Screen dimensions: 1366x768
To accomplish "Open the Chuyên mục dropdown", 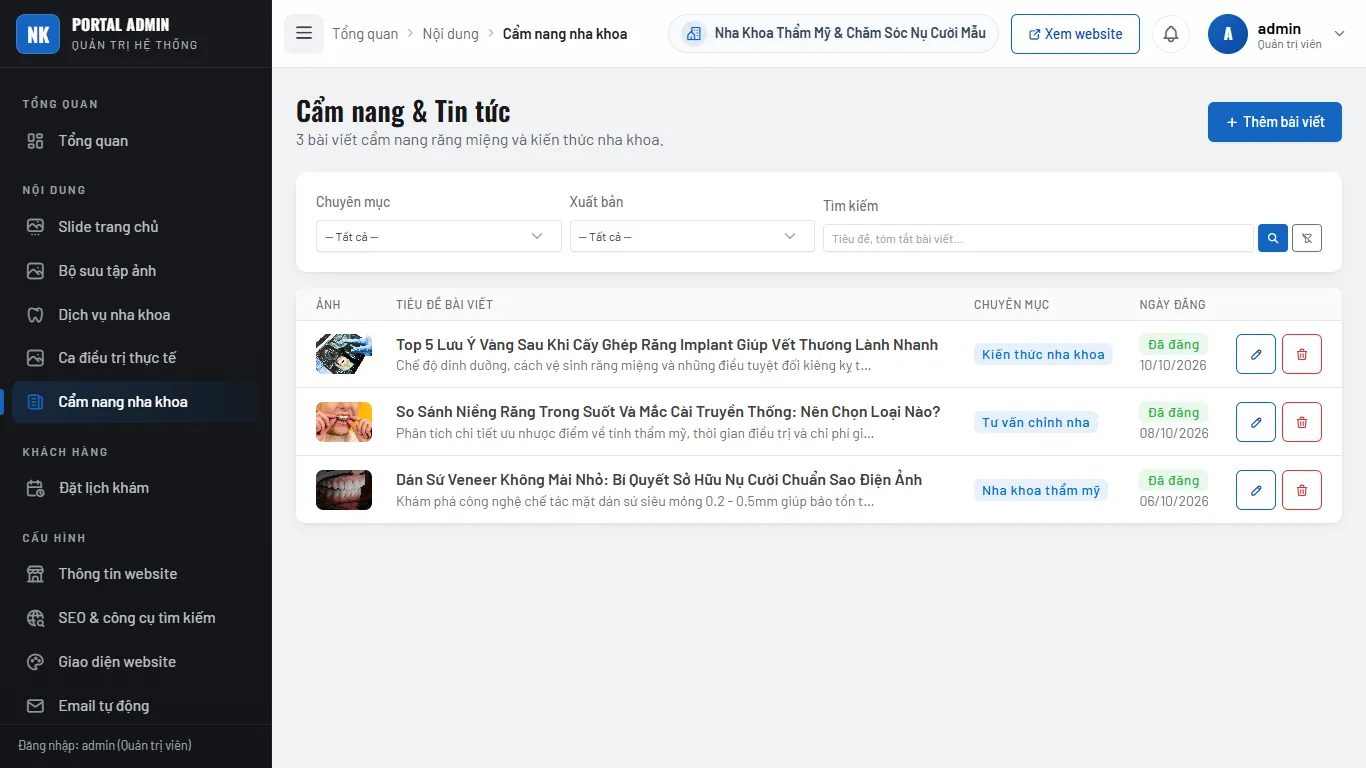I will (439, 236).
